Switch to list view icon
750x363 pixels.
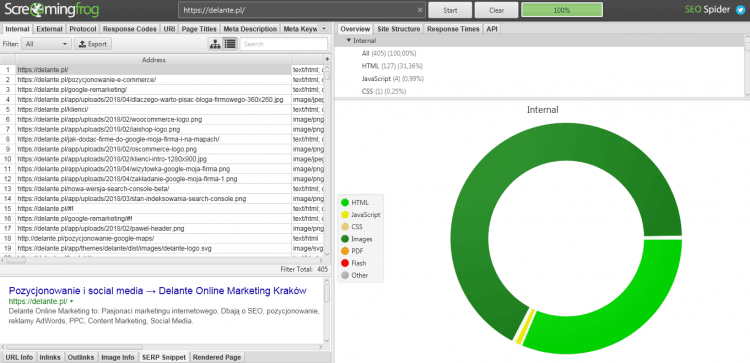click(x=230, y=44)
